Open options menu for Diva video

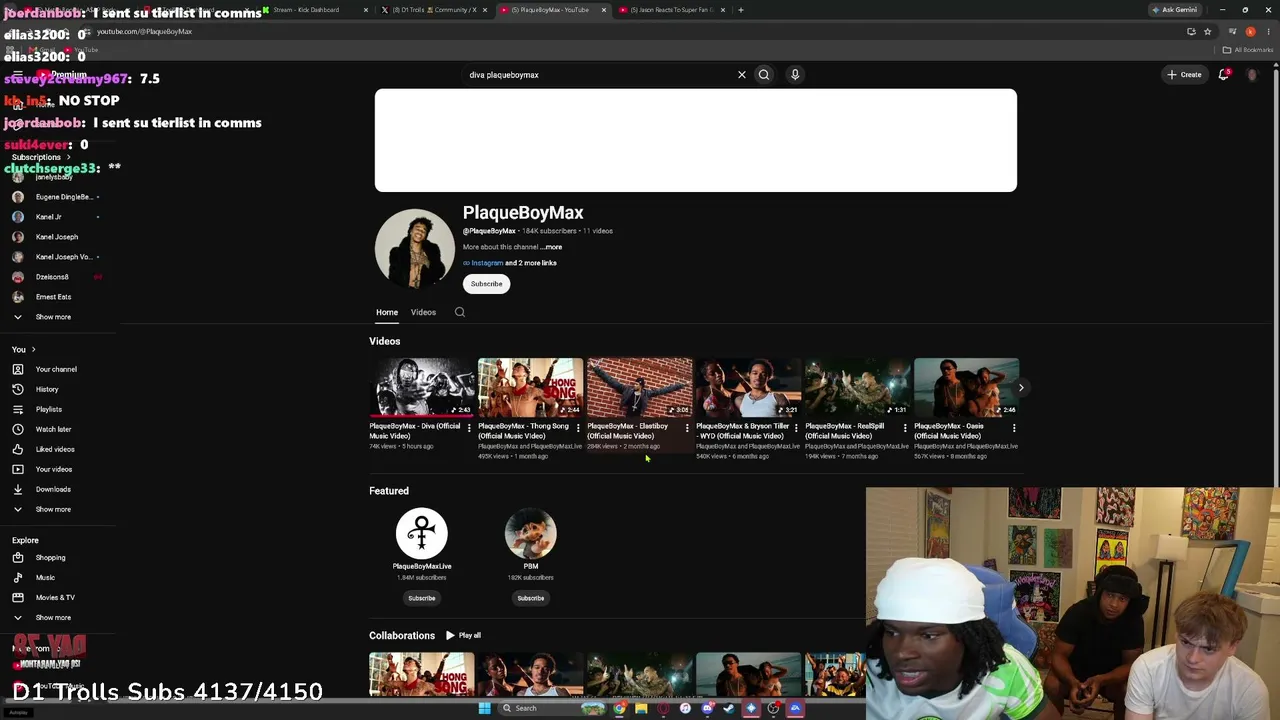click(469, 428)
